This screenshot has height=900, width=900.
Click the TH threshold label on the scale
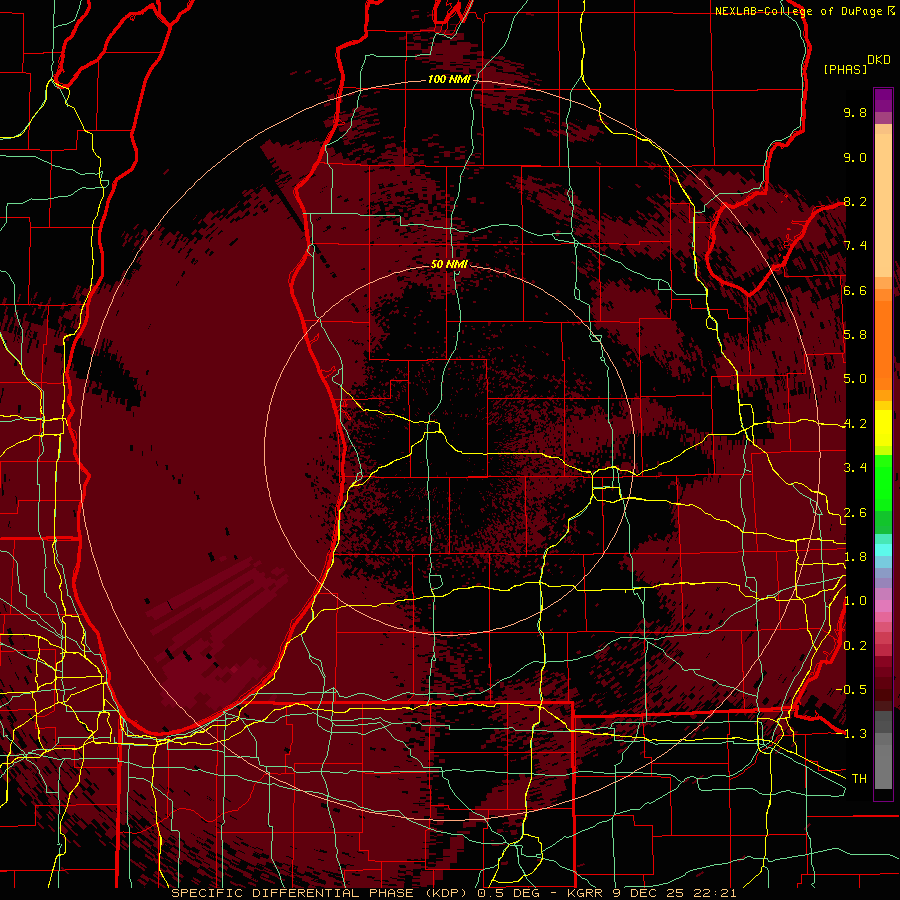click(859, 779)
